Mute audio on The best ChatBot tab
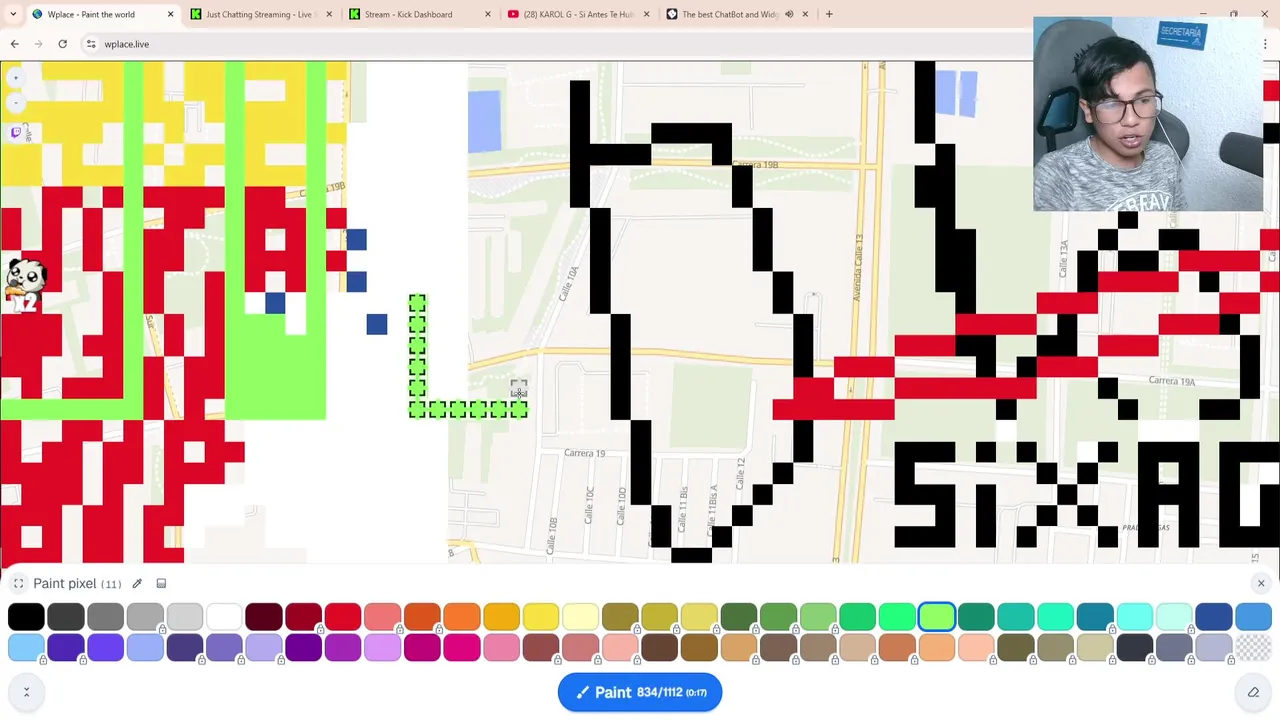This screenshot has width=1280, height=720. coord(789,14)
